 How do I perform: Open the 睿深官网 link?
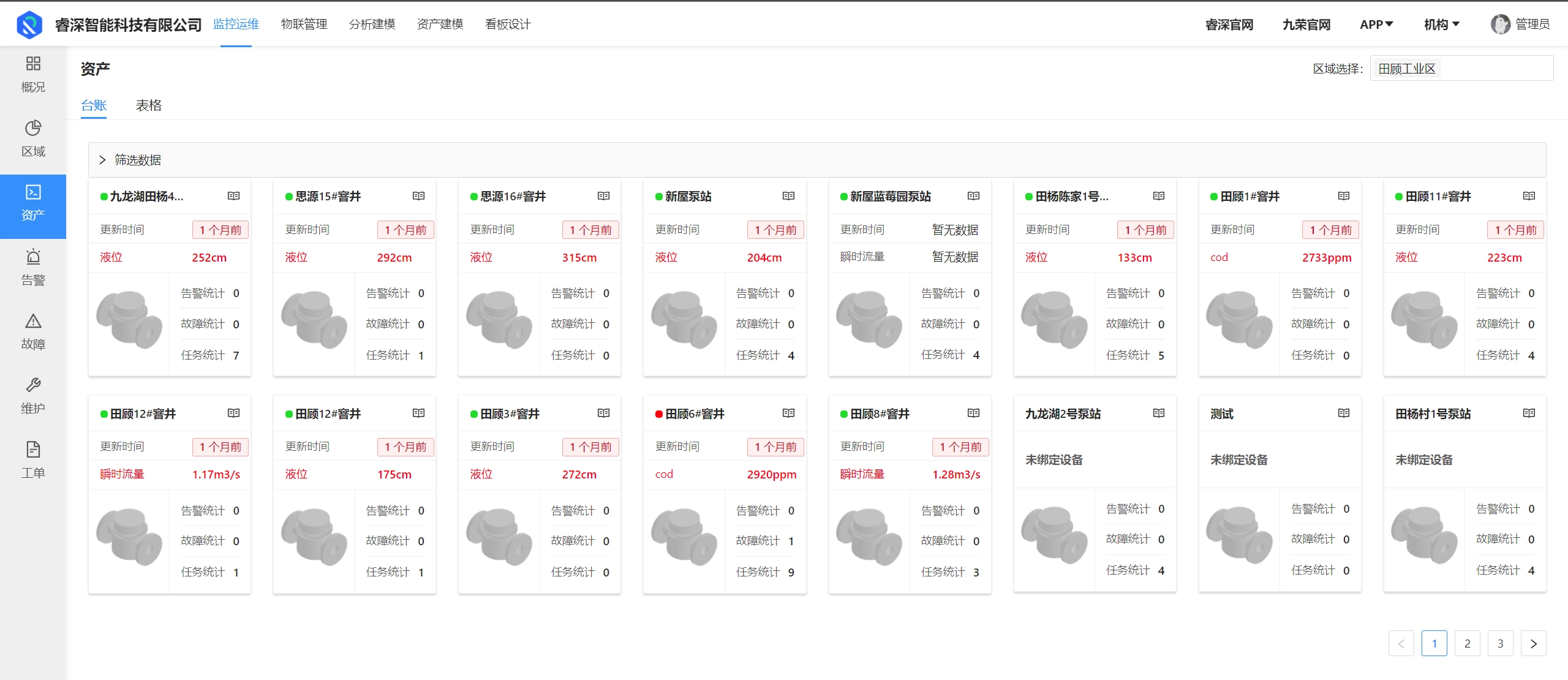[x=1229, y=25]
